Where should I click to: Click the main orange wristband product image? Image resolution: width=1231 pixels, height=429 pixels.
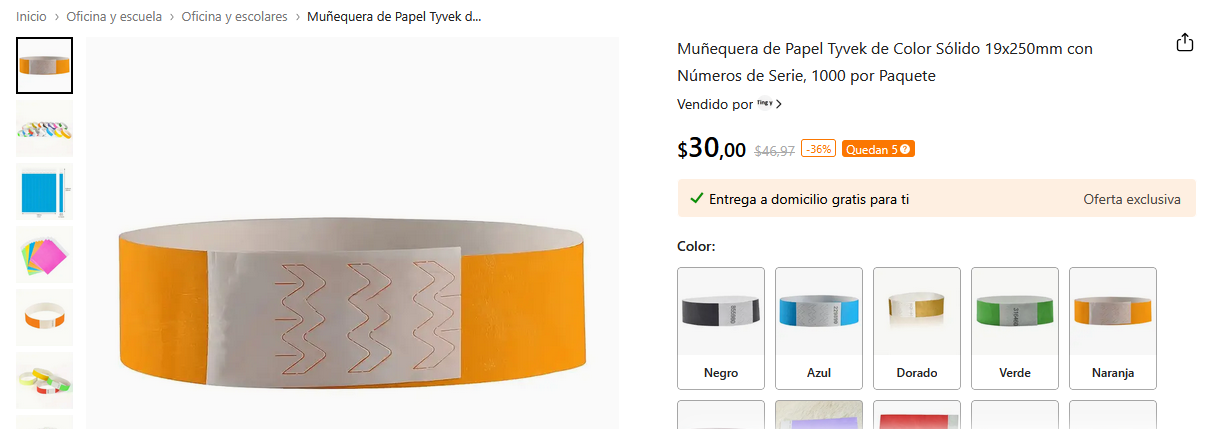pyautogui.click(x=352, y=234)
